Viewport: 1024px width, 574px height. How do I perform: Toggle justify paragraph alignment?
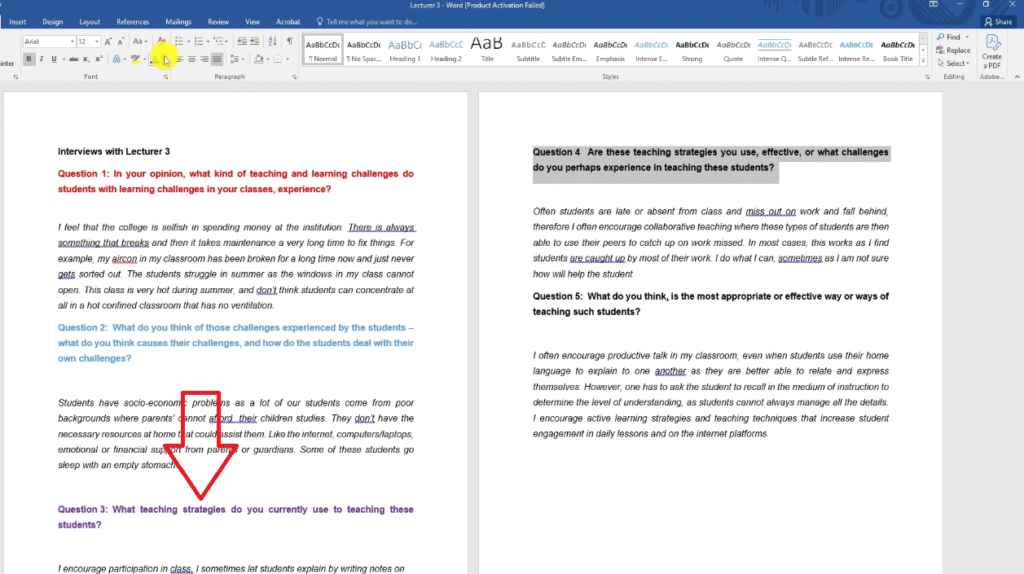(218, 59)
